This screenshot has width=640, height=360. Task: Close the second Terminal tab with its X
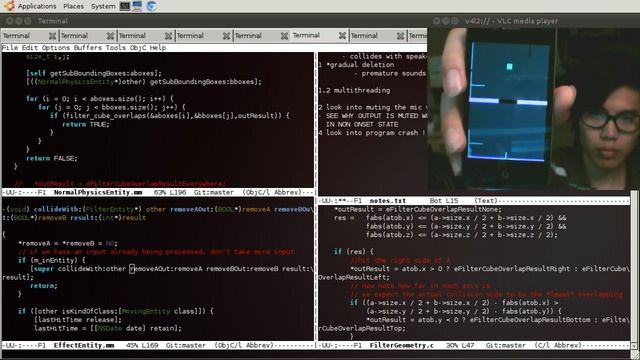coord(110,36)
